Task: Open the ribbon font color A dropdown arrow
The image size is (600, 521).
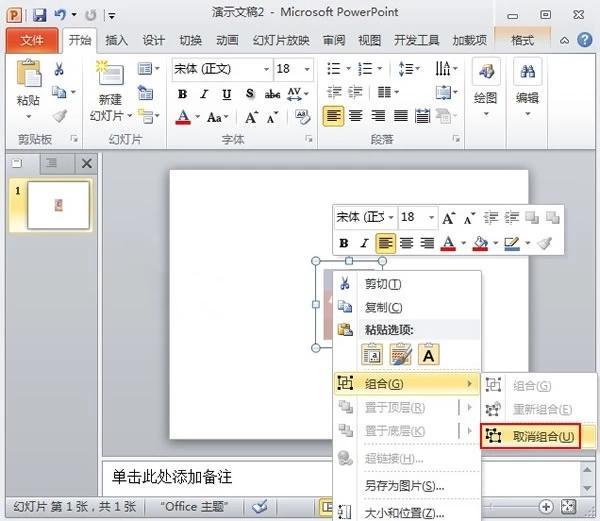Action: 198,117
